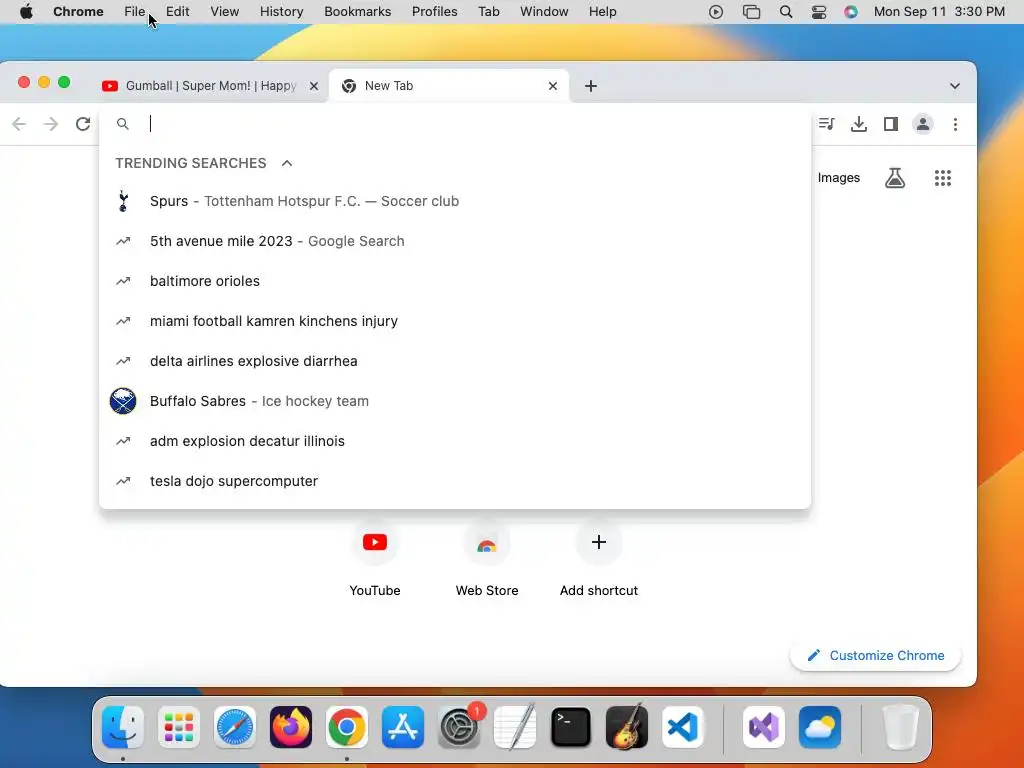1024x768 pixels.
Task: Open App Store from the Dock
Action: click(x=403, y=727)
